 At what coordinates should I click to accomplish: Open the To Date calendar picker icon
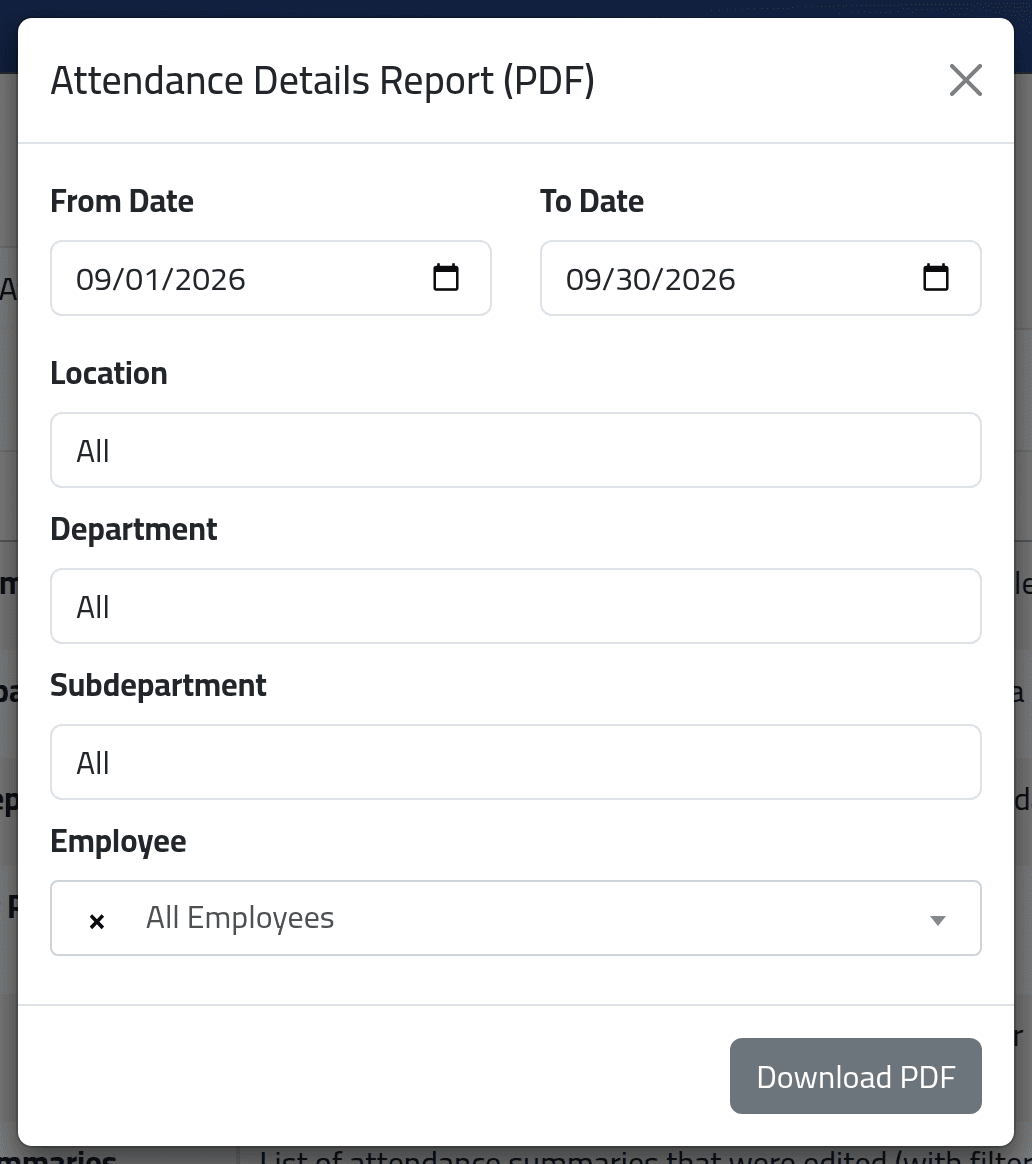[935, 278]
